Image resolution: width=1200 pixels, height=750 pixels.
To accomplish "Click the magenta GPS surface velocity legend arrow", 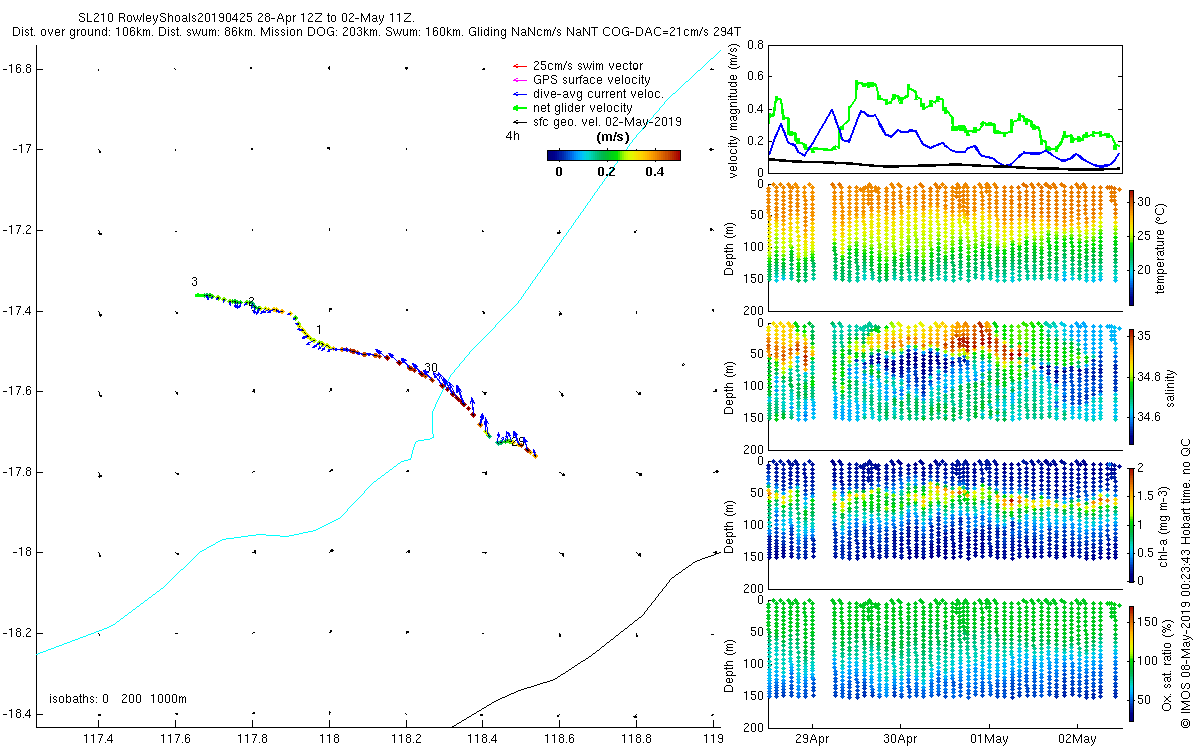I will [x=518, y=80].
